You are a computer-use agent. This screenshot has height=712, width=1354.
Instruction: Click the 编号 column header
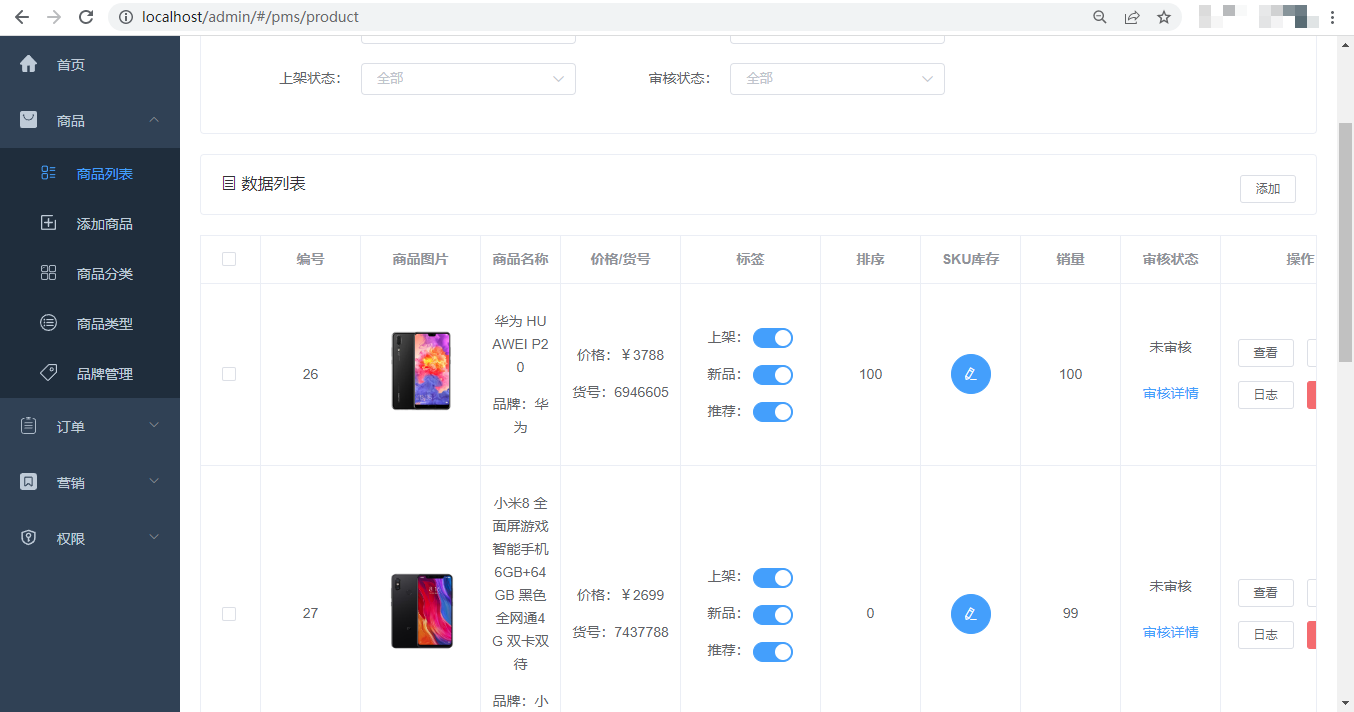click(310, 259)
